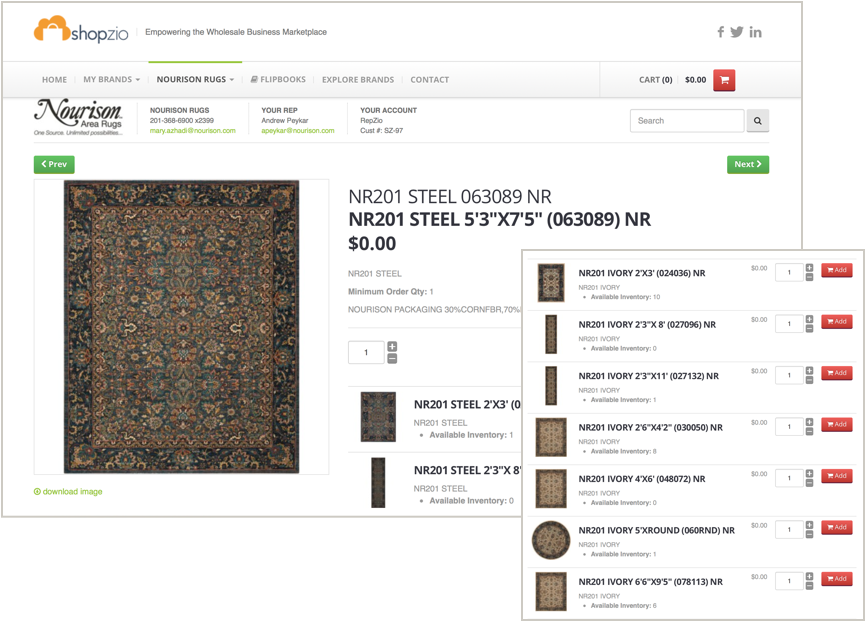Screen dimensions: 866x622
Task: Open the Twitter bird icon
Action: [737, 32]
